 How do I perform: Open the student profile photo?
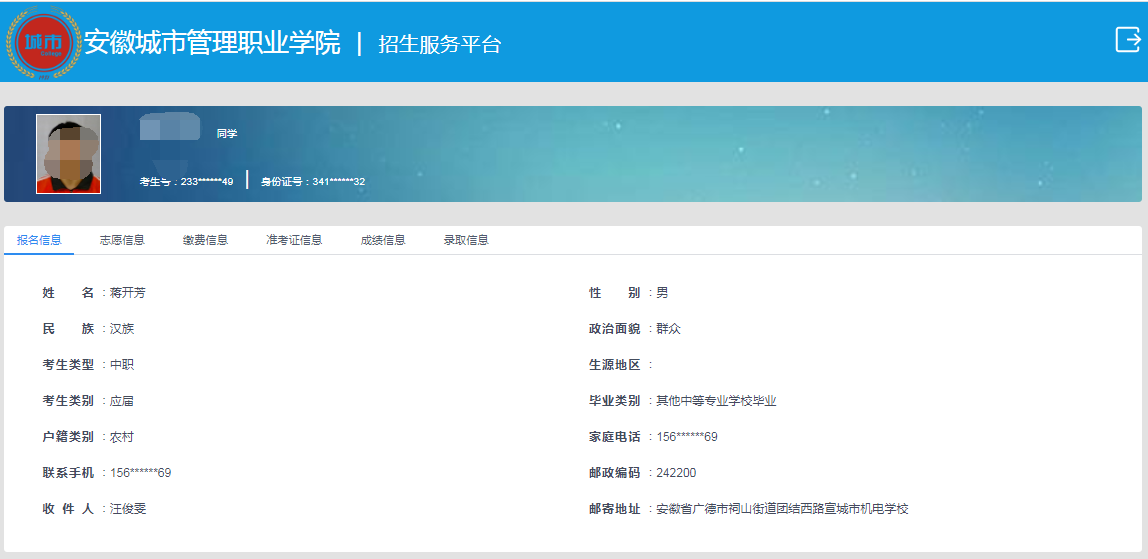pos(68,154)
